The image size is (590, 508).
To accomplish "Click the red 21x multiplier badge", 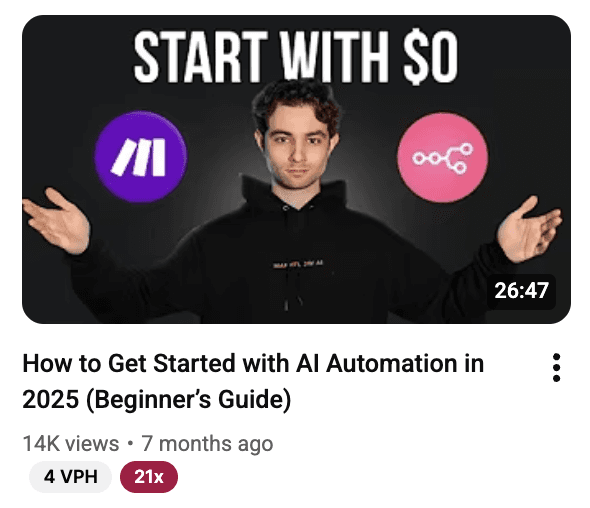I will tap(149, 477).
